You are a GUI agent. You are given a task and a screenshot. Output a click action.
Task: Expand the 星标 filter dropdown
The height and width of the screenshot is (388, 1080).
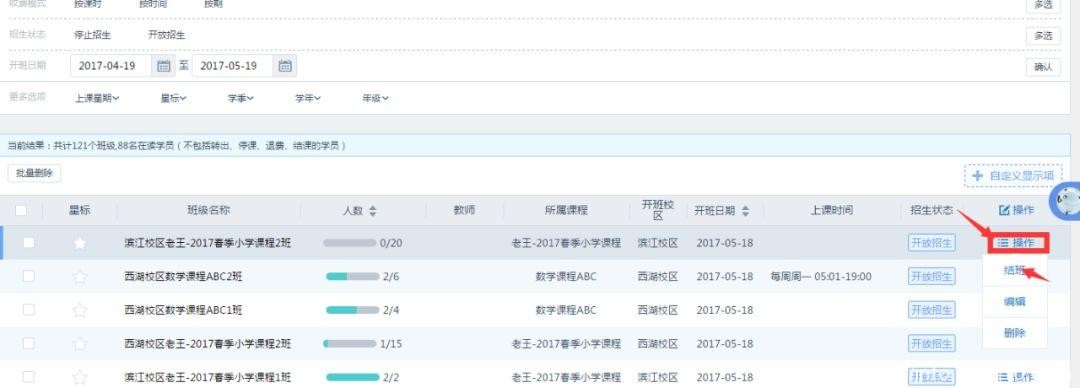[x=174, y=99]
